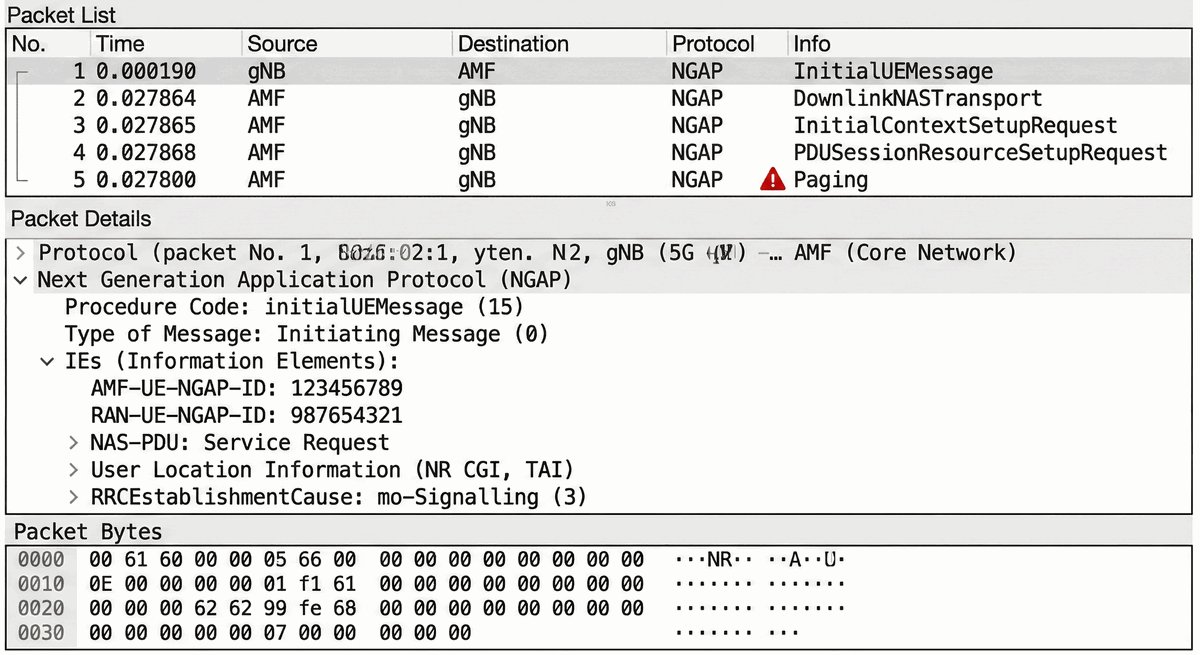The image size is (1200, 655).
Task: Expand User Location Information entry
Action: (74, 469)
